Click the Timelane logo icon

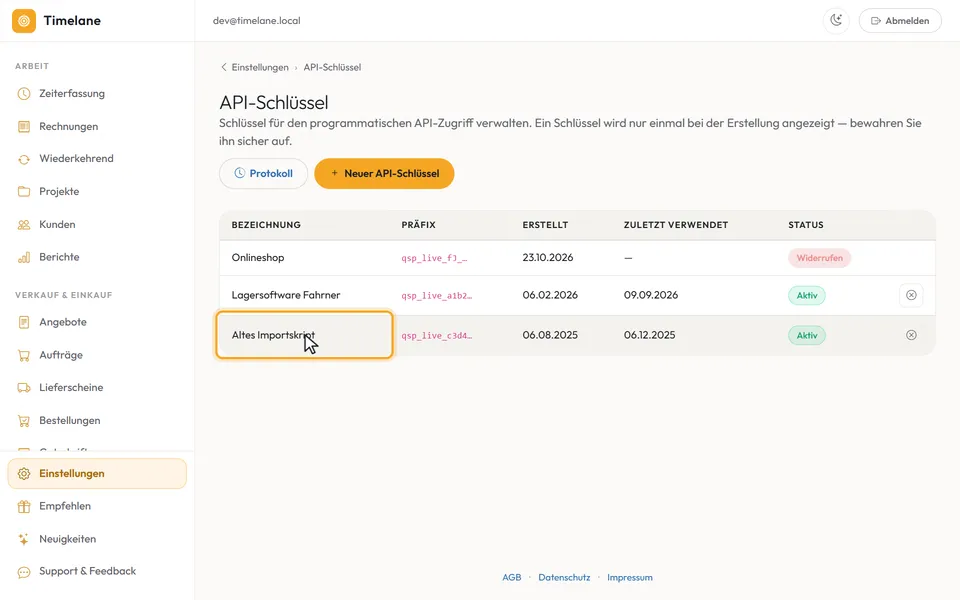[24, 21]
